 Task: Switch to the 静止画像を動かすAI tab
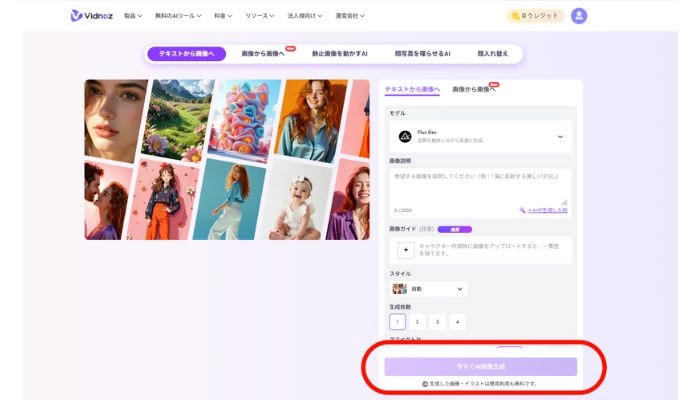[339, 53]
